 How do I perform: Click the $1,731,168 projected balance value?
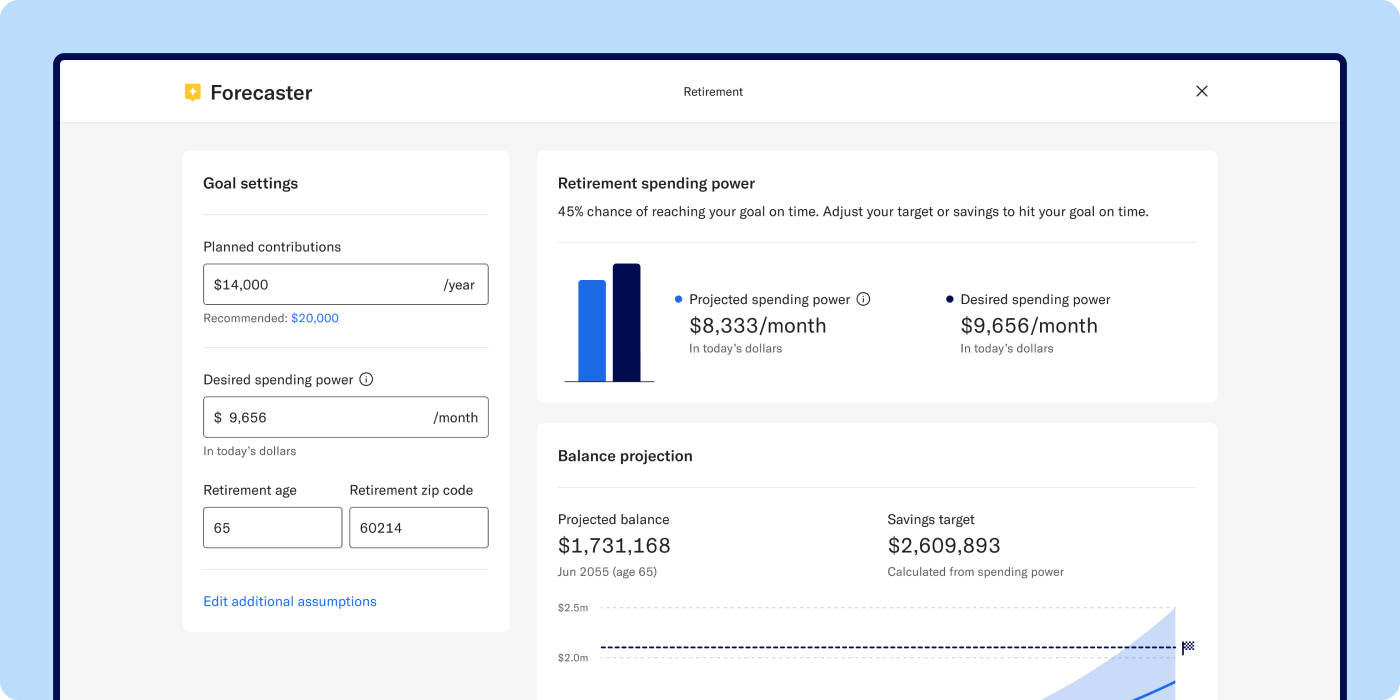[614, 546]
